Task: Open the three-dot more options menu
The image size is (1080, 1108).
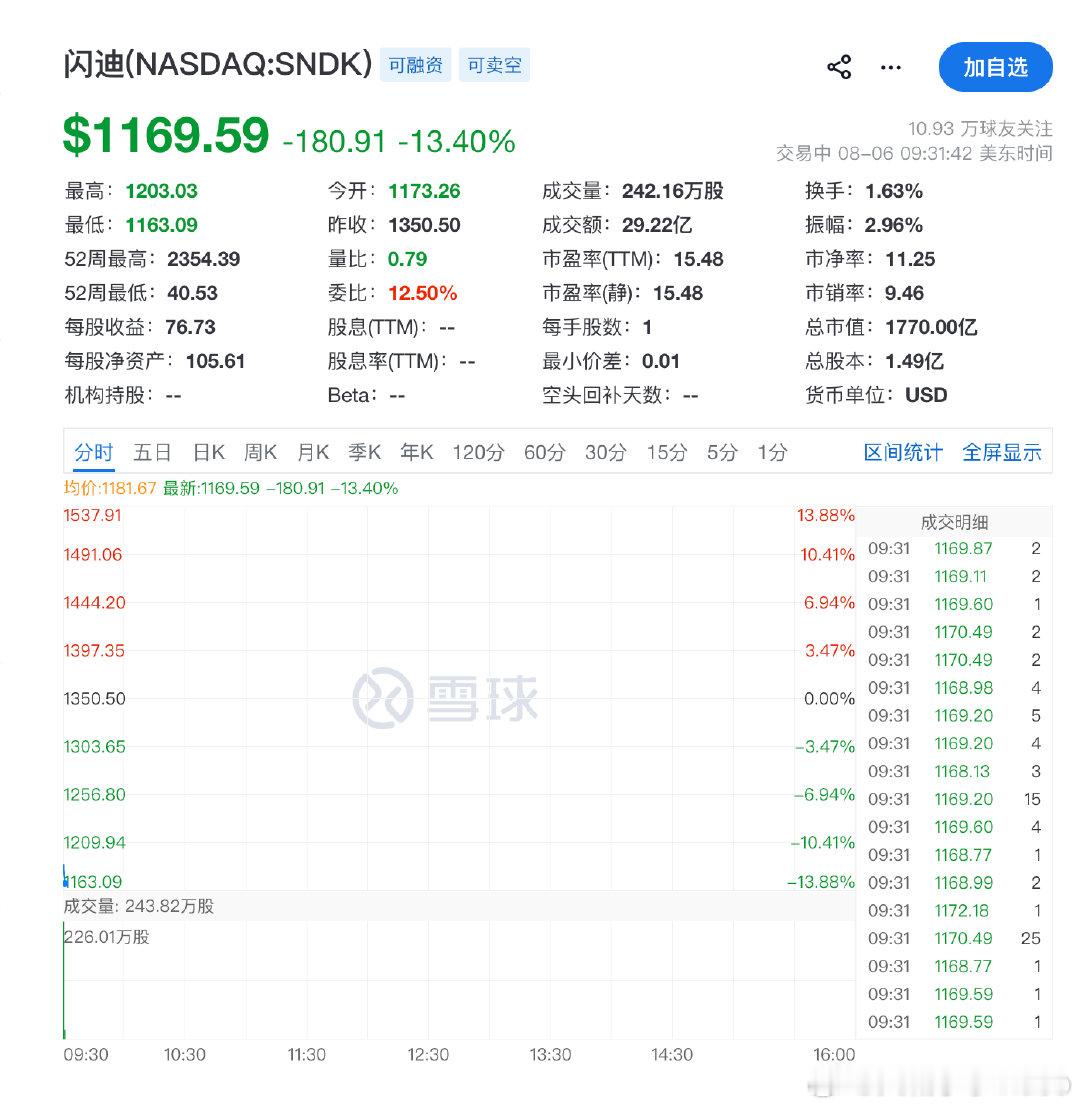Action: [x=891, y=67]
